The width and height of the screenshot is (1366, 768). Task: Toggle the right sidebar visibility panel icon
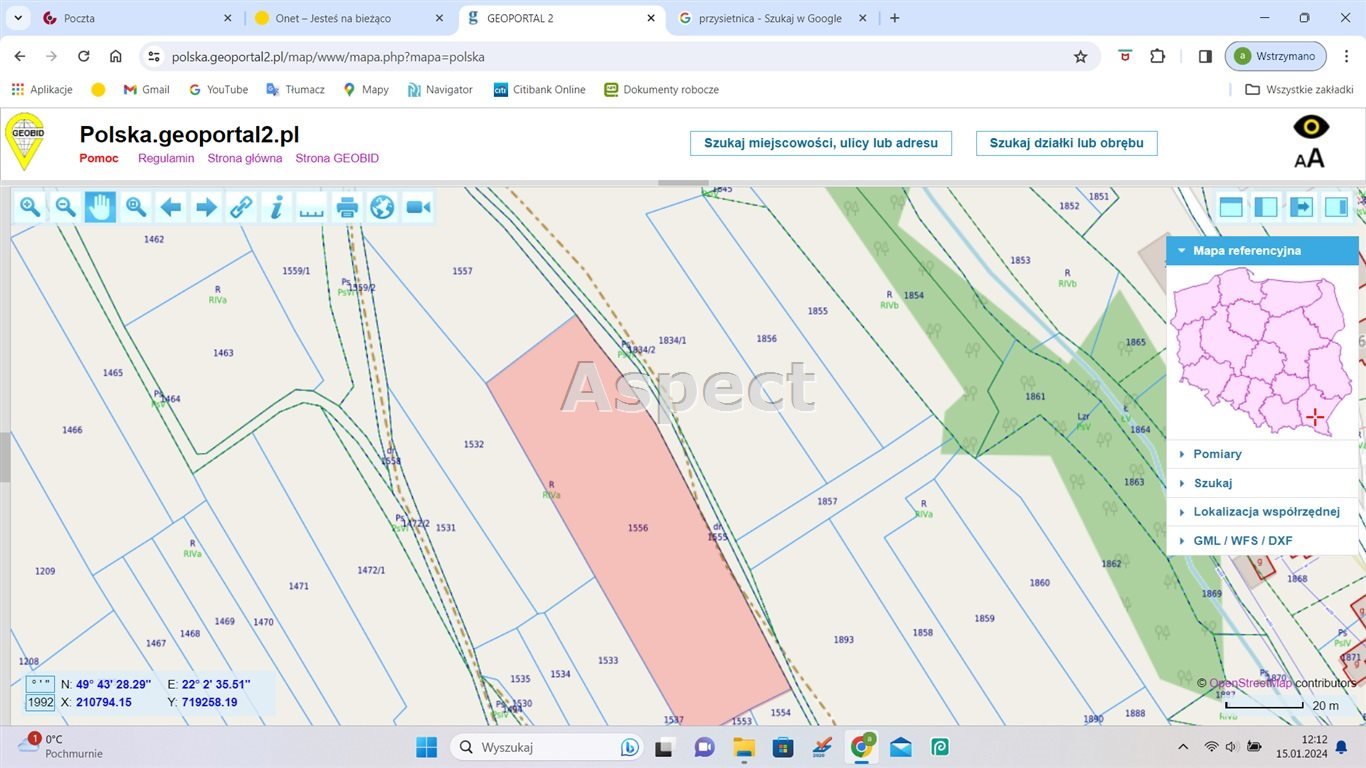[x=1337, y=207]
